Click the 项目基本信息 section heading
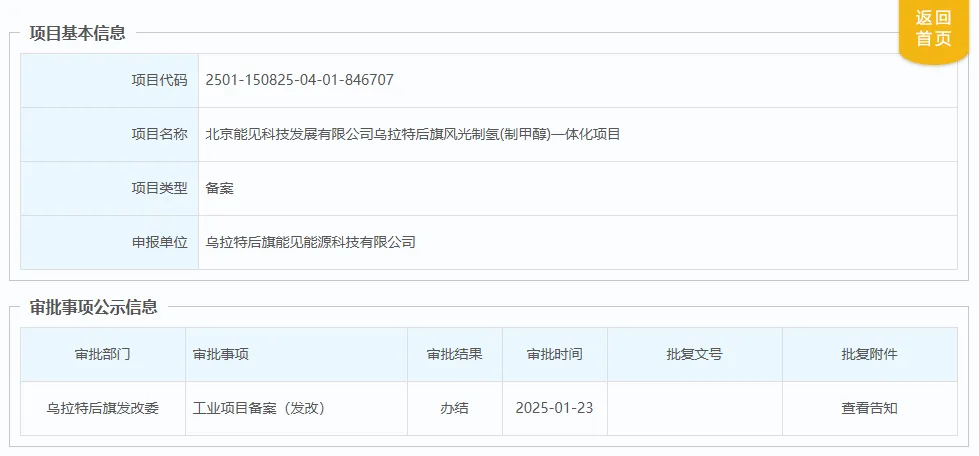The width and height of the screenshot is (979, 456). click(77, 33)
